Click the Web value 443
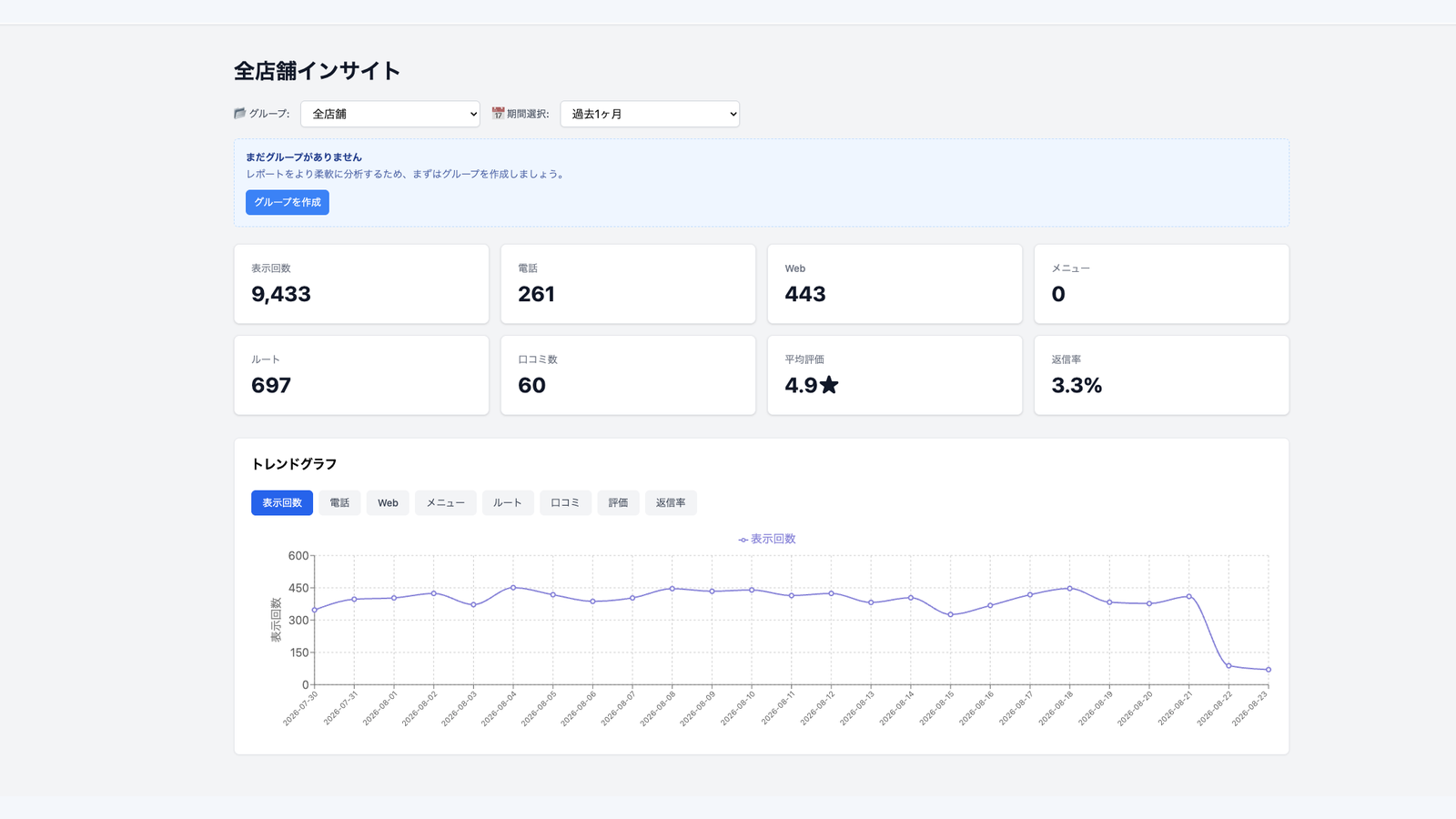Image resolution: width=1456 pixels, height=819 pixels. click(x=805, y=294)
